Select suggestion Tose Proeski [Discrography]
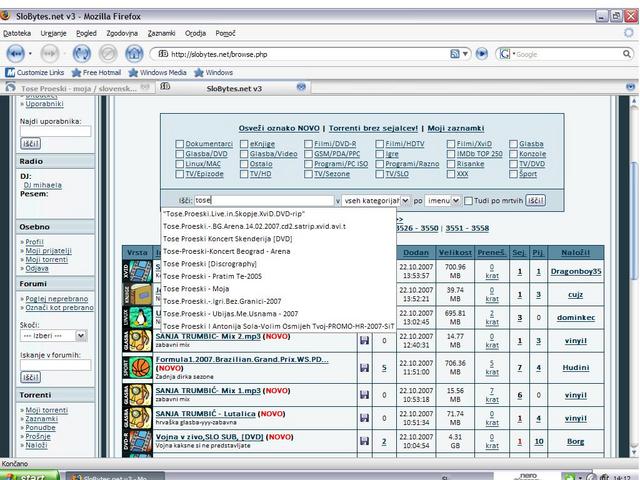The height and width of the screenshot is (480, 640). (210, 264)
